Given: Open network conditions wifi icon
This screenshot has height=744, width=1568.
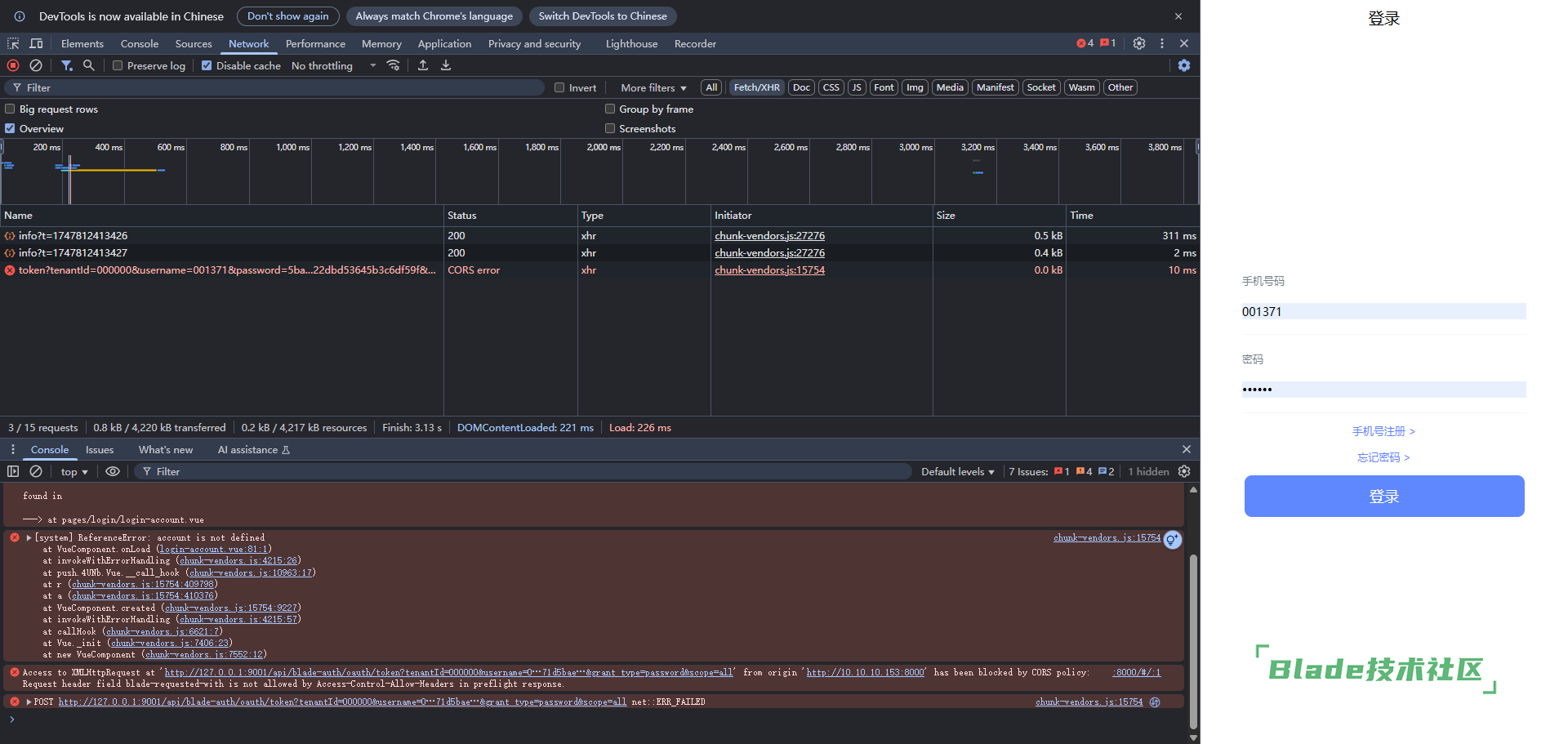Looking at the screenshot, I should pyautogui.click(x=394, y=65).
